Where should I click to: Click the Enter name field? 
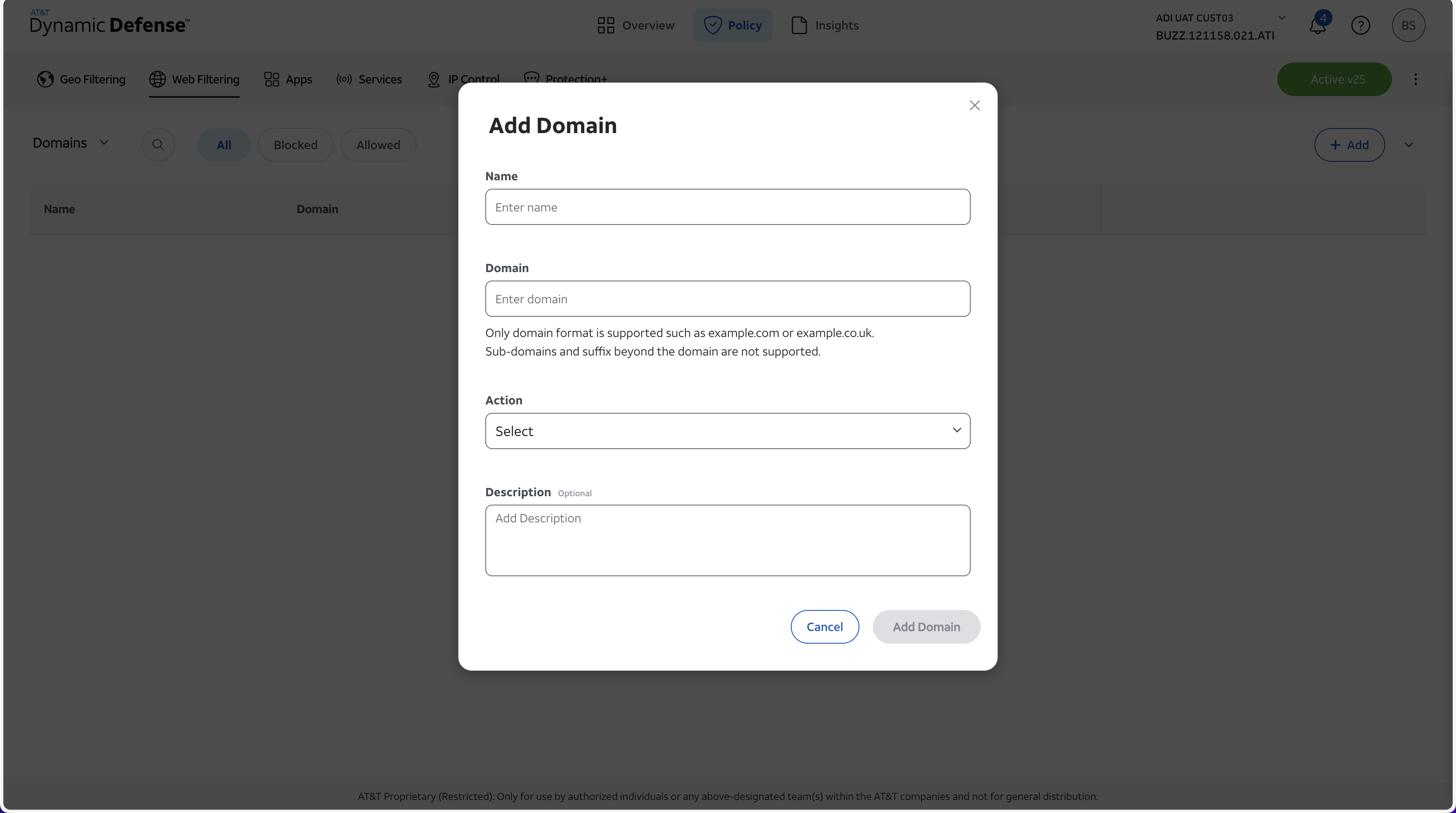(728, 207)
